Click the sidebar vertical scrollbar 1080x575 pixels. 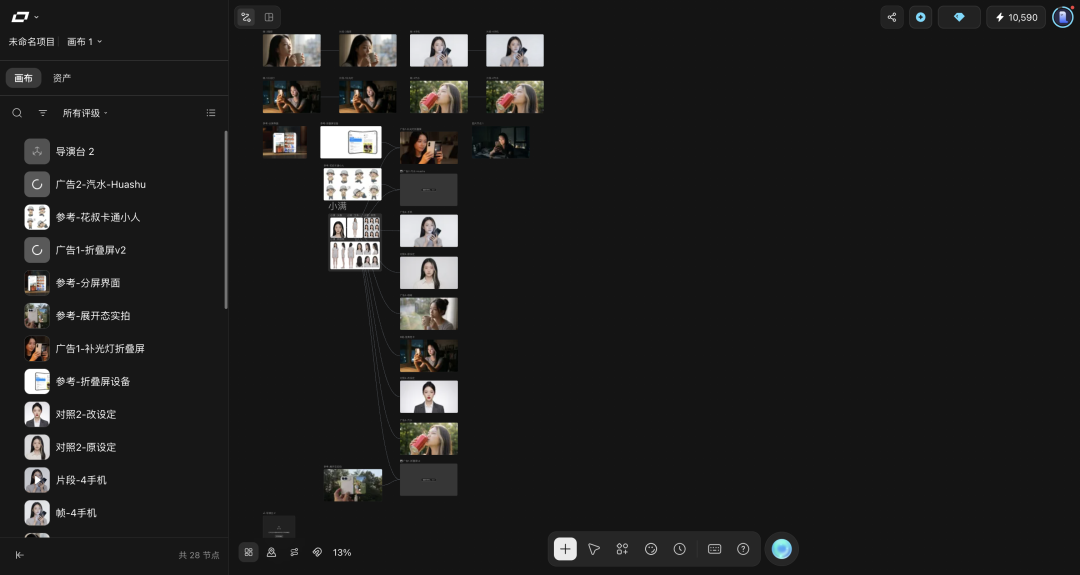(225, 219)
